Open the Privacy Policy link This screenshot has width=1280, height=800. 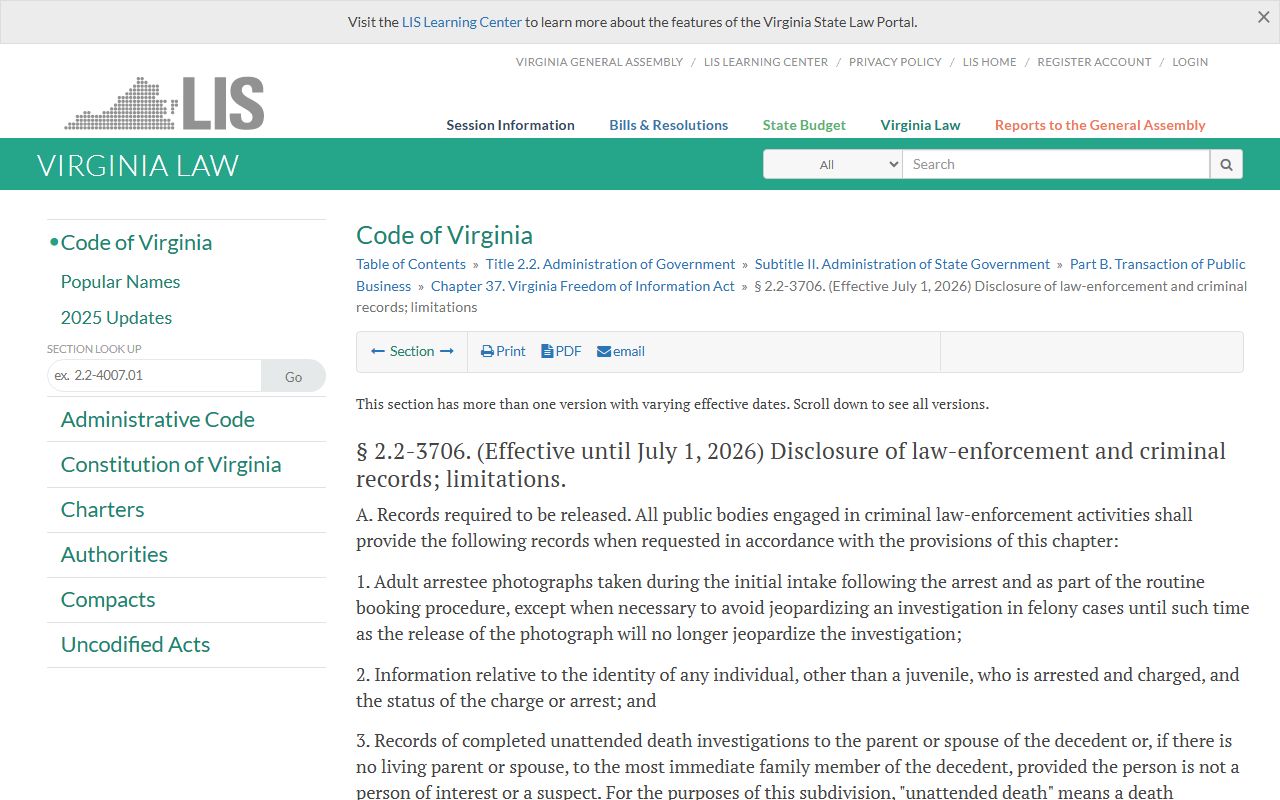tap(895, 62)
